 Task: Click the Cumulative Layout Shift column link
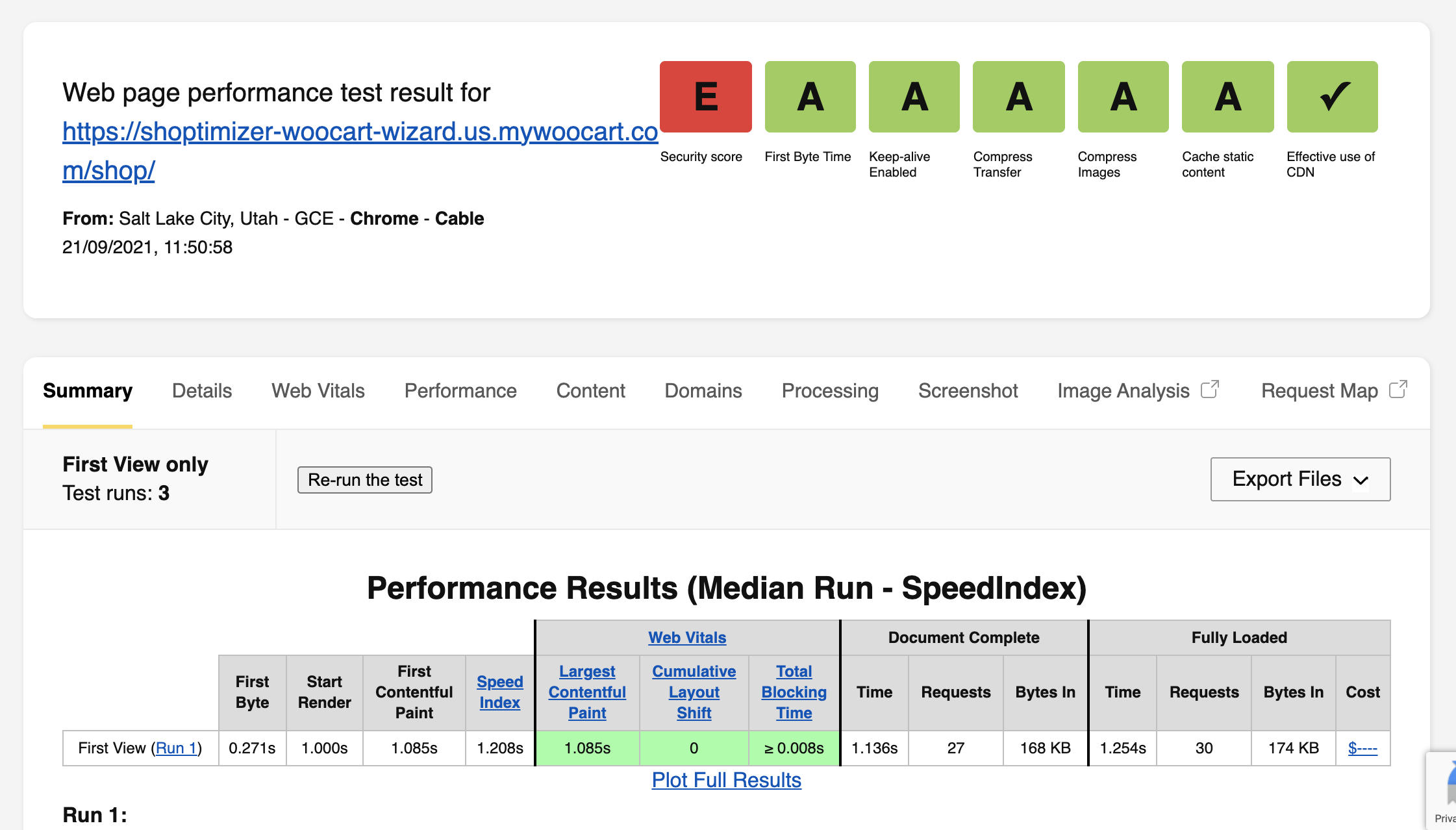[694, 692]
